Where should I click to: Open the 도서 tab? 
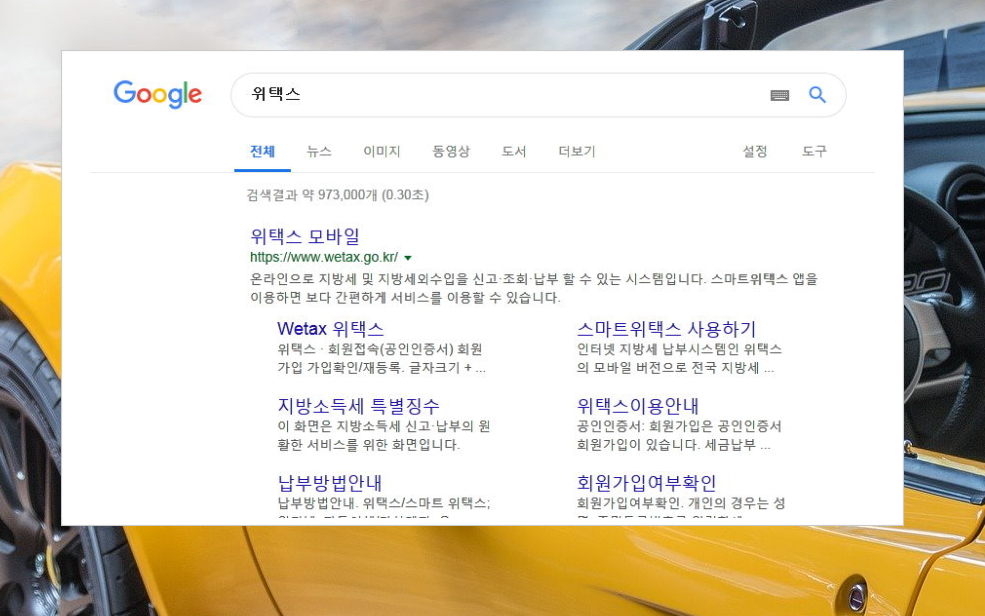tap(514, 151)
